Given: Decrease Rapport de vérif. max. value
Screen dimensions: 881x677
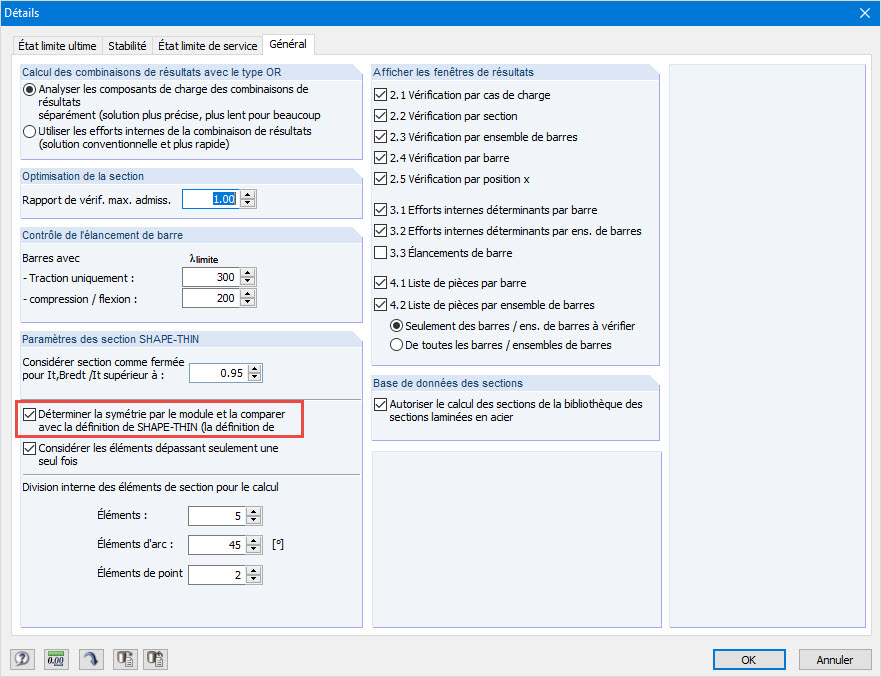Looking at the screenshot, I should coord(248,203).
